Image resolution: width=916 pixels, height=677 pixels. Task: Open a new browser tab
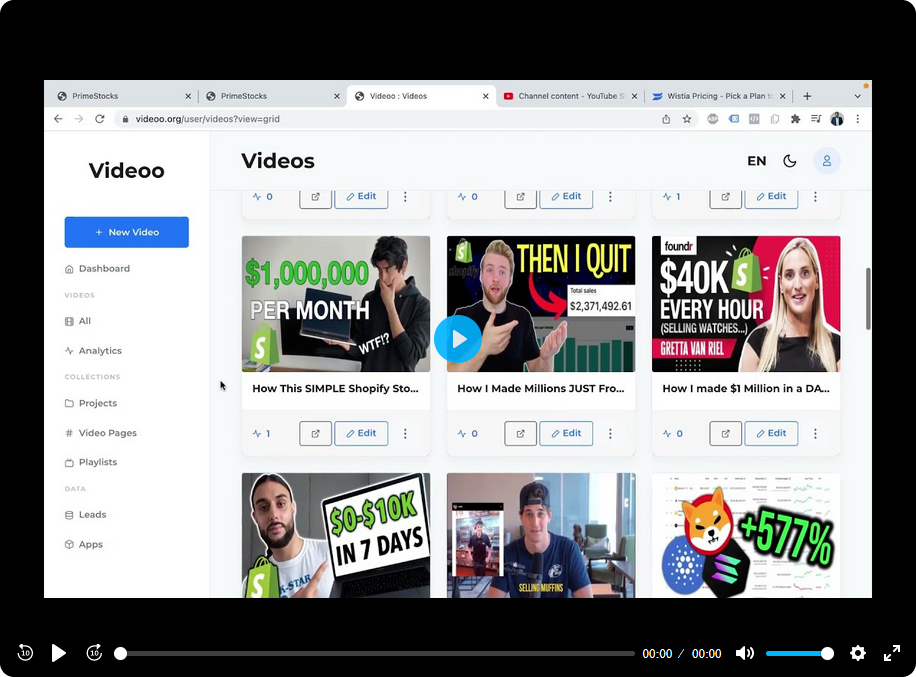[x=807, y=96]
